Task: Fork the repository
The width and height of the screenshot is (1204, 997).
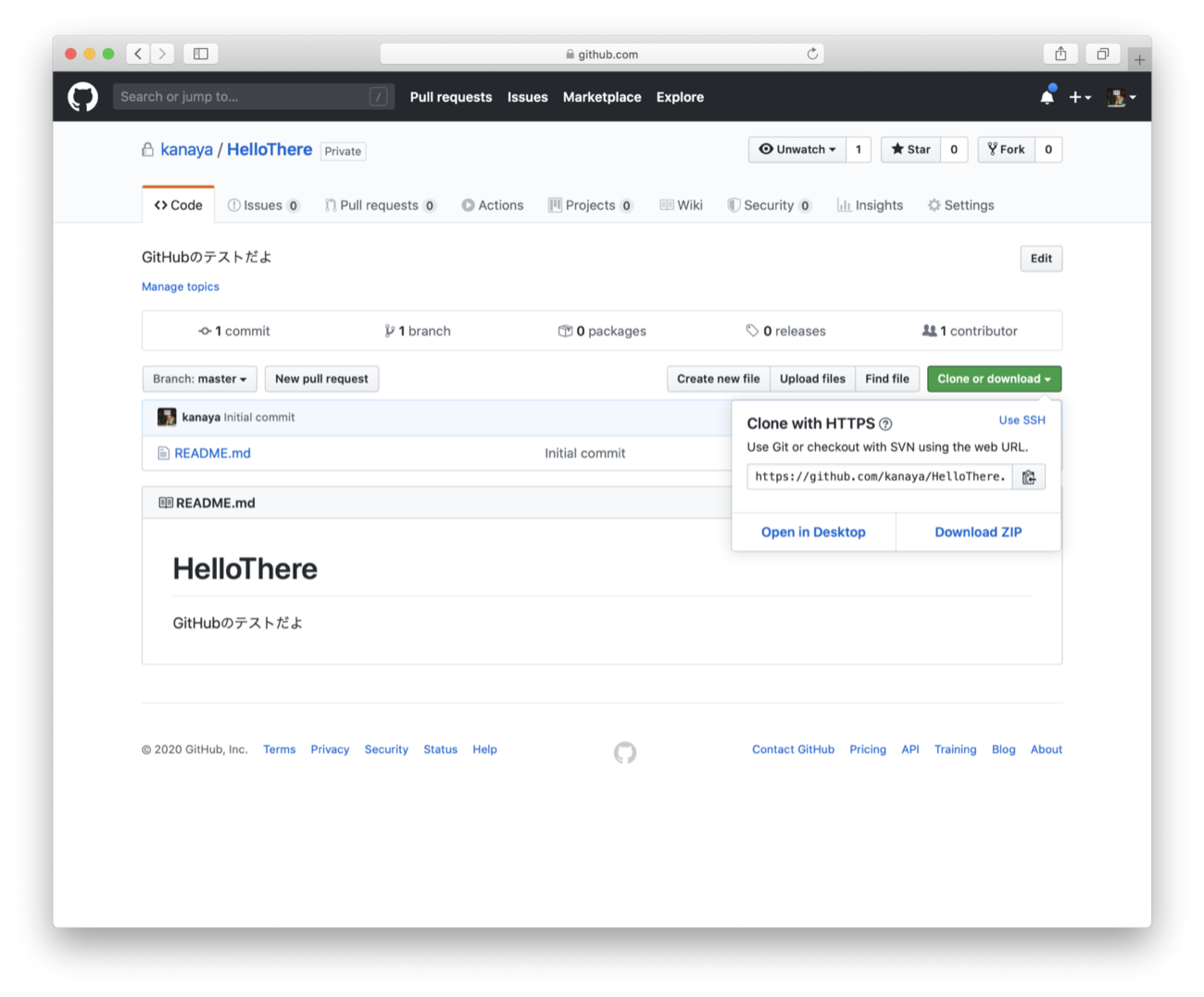Action: click(x=1006, y=149)
